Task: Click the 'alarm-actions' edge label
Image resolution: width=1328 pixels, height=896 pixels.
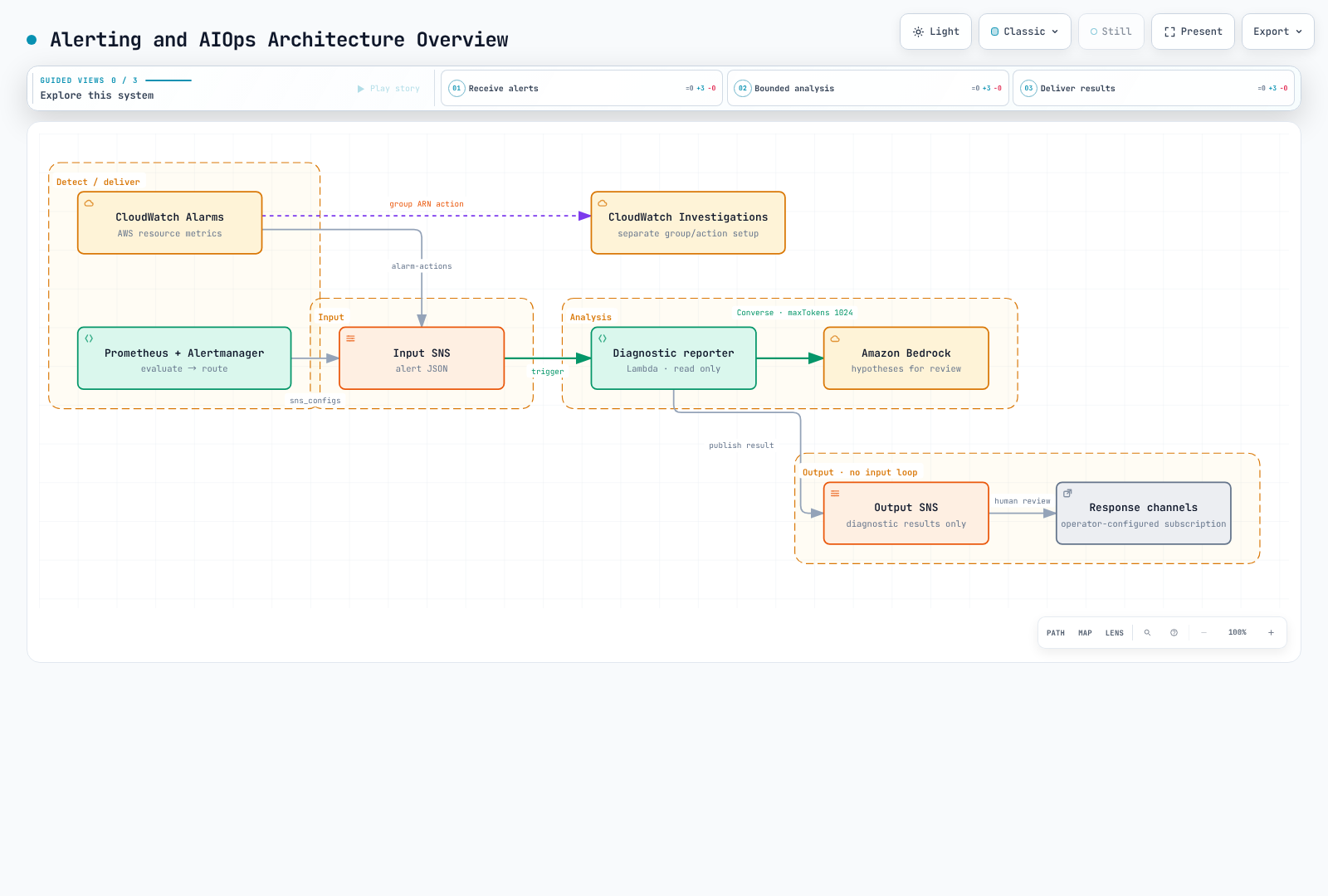Action: 422,266
